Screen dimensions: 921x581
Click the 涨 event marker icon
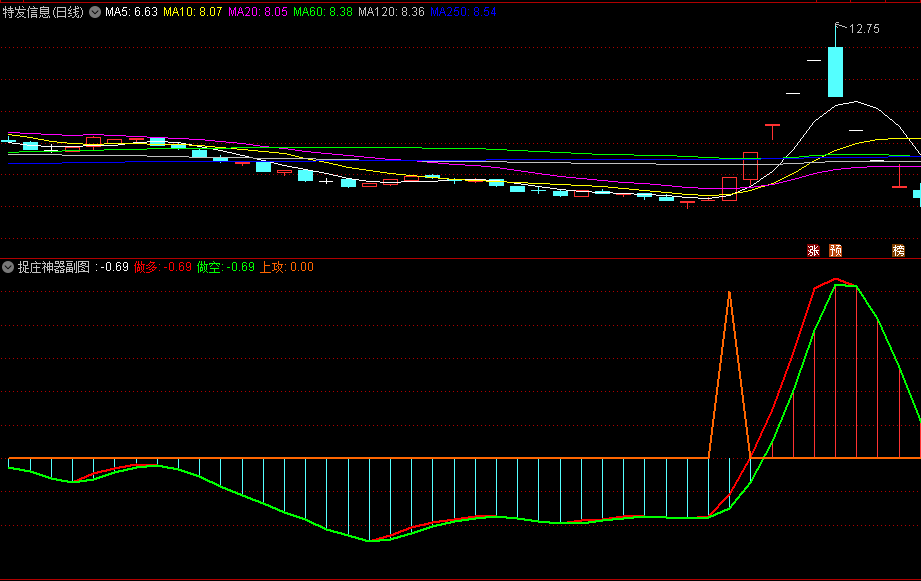[x=813, y=250]
